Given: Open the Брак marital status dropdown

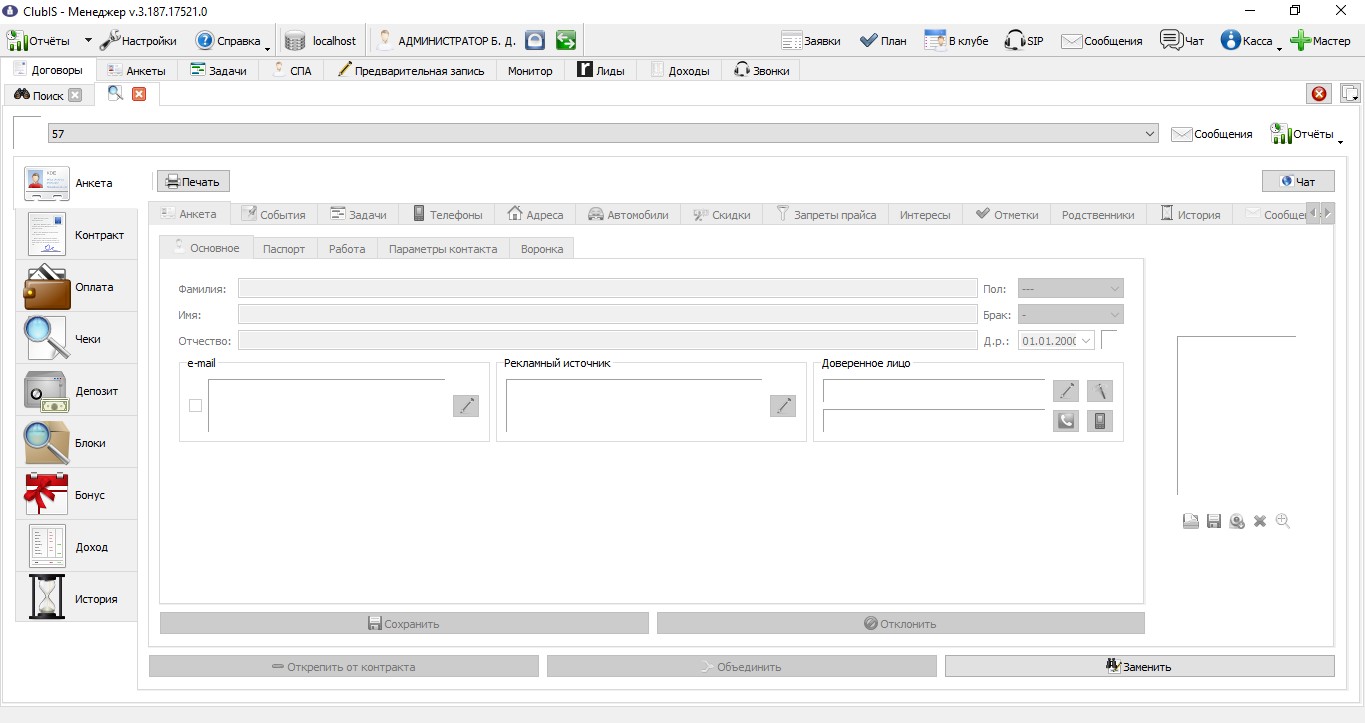Looking at the screenshot, I should tap(1070, 314).
